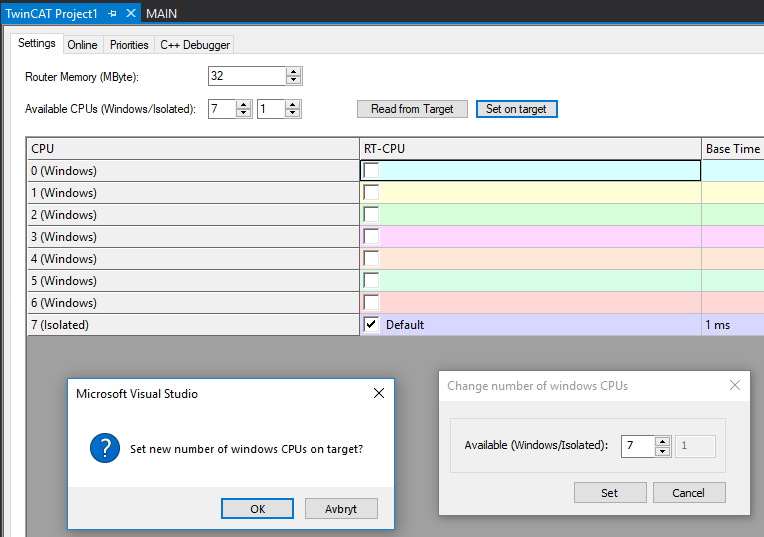Enable RT-CPU checkbox for CPU 1

click(x=371, y=192)
